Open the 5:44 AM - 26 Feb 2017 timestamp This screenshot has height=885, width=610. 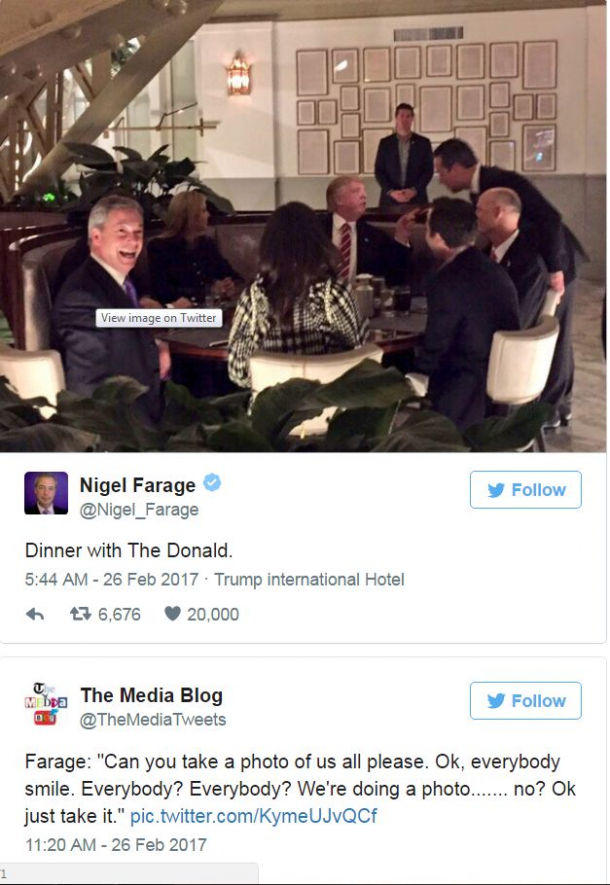tap(112, 580)
